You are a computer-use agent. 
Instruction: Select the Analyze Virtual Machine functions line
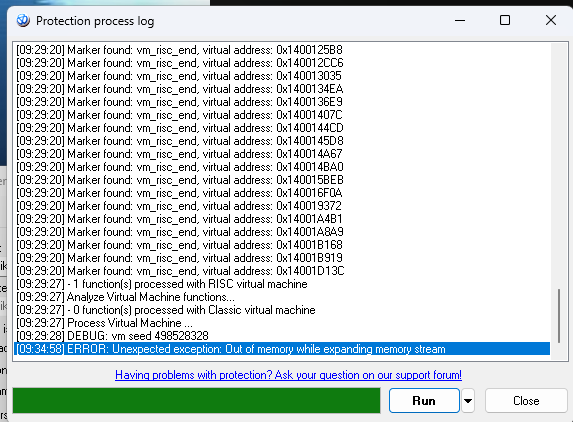coord(282,297)
